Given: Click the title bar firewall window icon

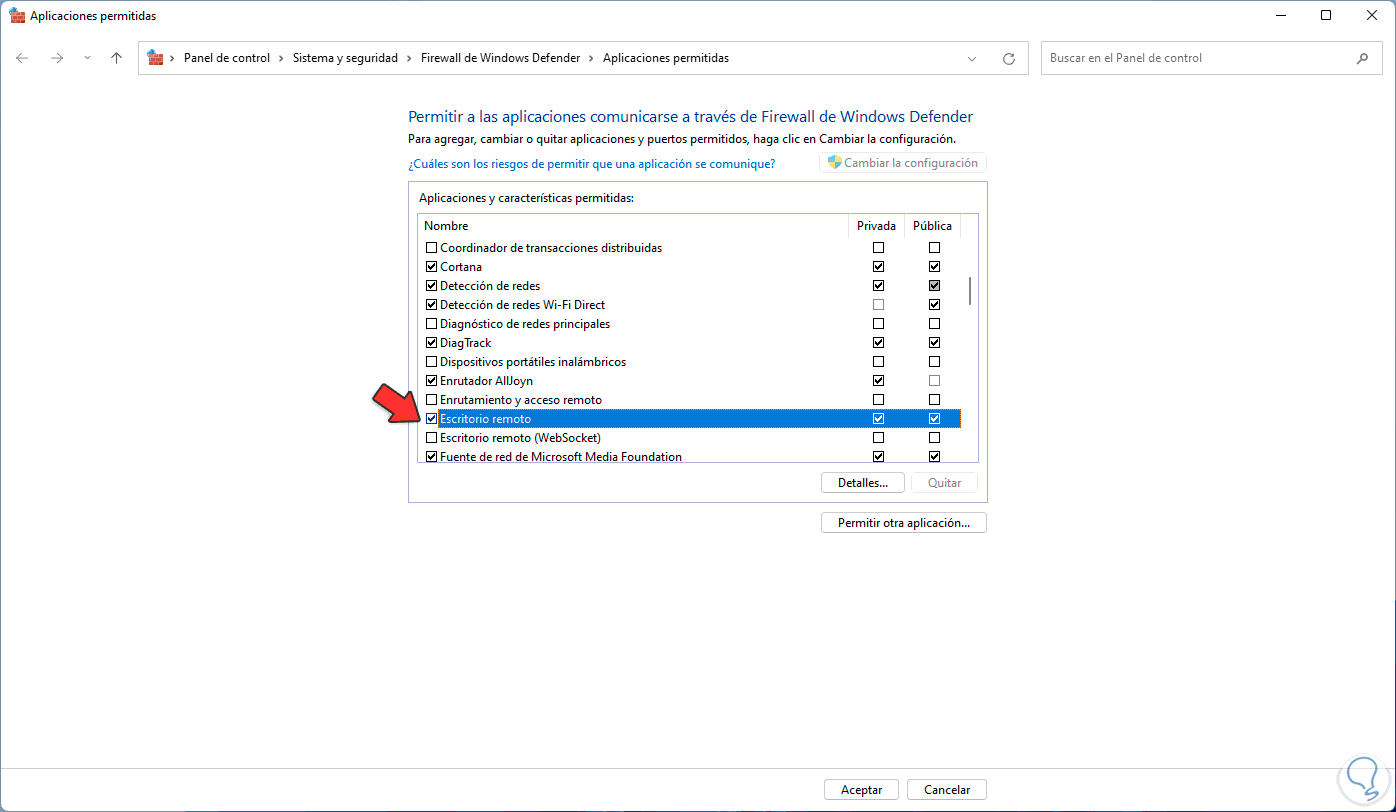Looking at the screenshot, I should click(x=18, y=16).
